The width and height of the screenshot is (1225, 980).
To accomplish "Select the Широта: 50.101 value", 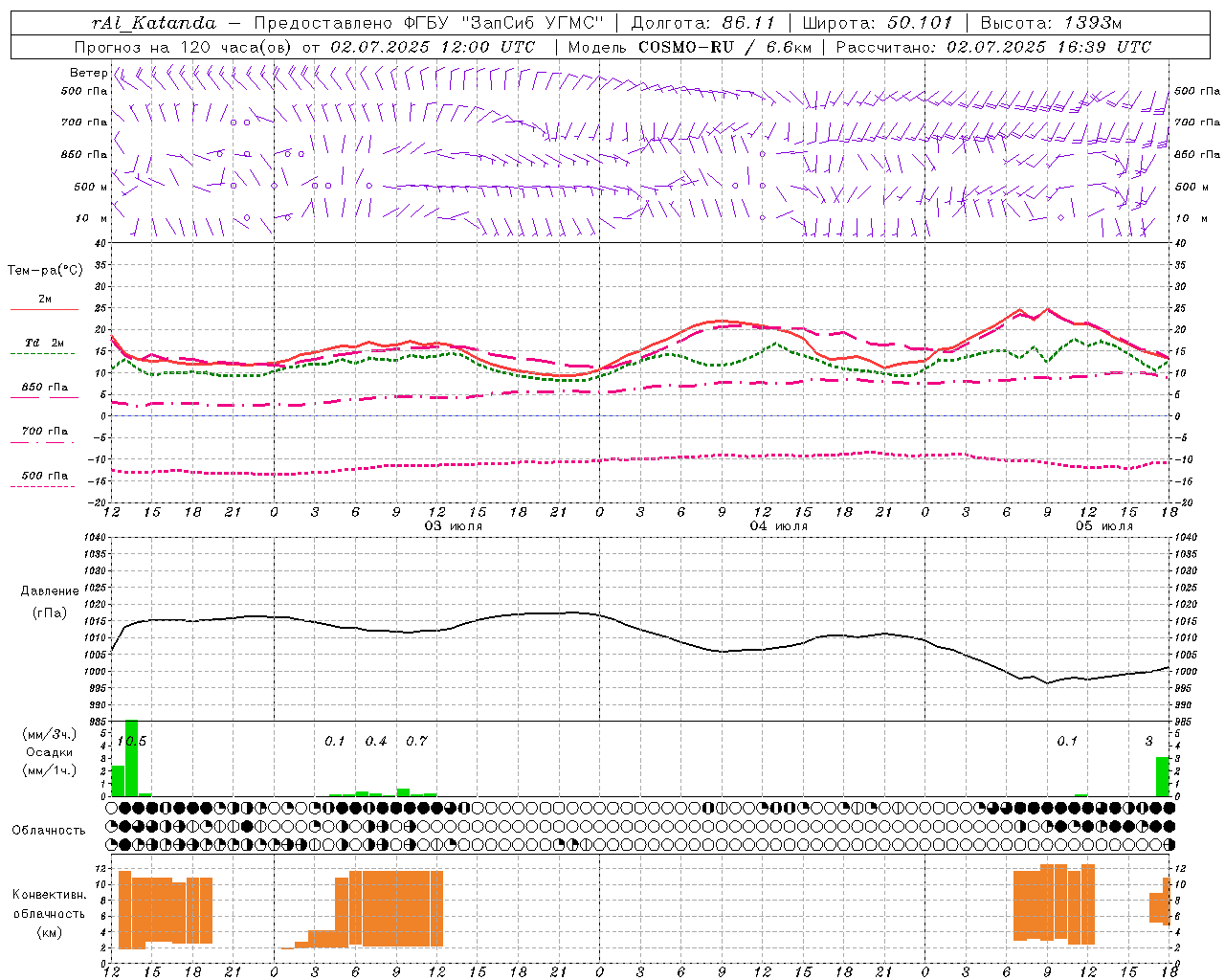I will 878,23.
